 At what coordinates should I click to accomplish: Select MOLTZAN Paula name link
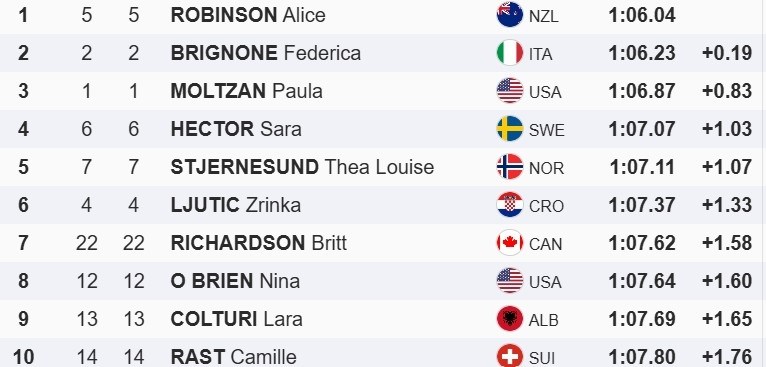click(x=246, y=91)
